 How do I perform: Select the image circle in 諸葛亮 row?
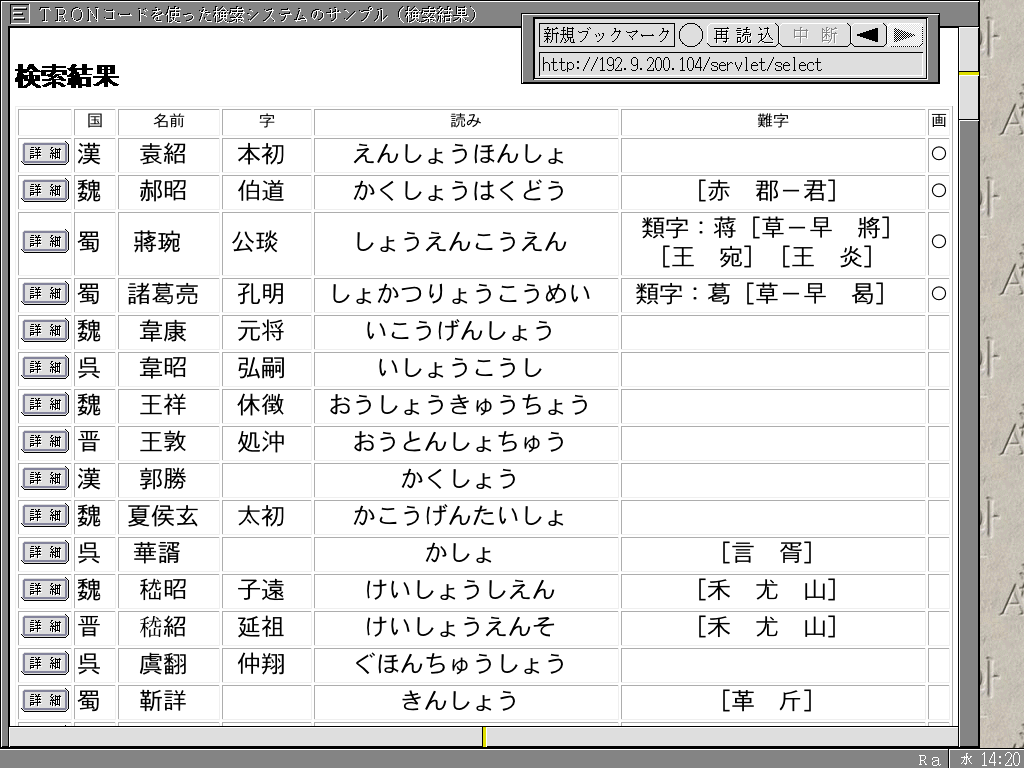(938, 293)
